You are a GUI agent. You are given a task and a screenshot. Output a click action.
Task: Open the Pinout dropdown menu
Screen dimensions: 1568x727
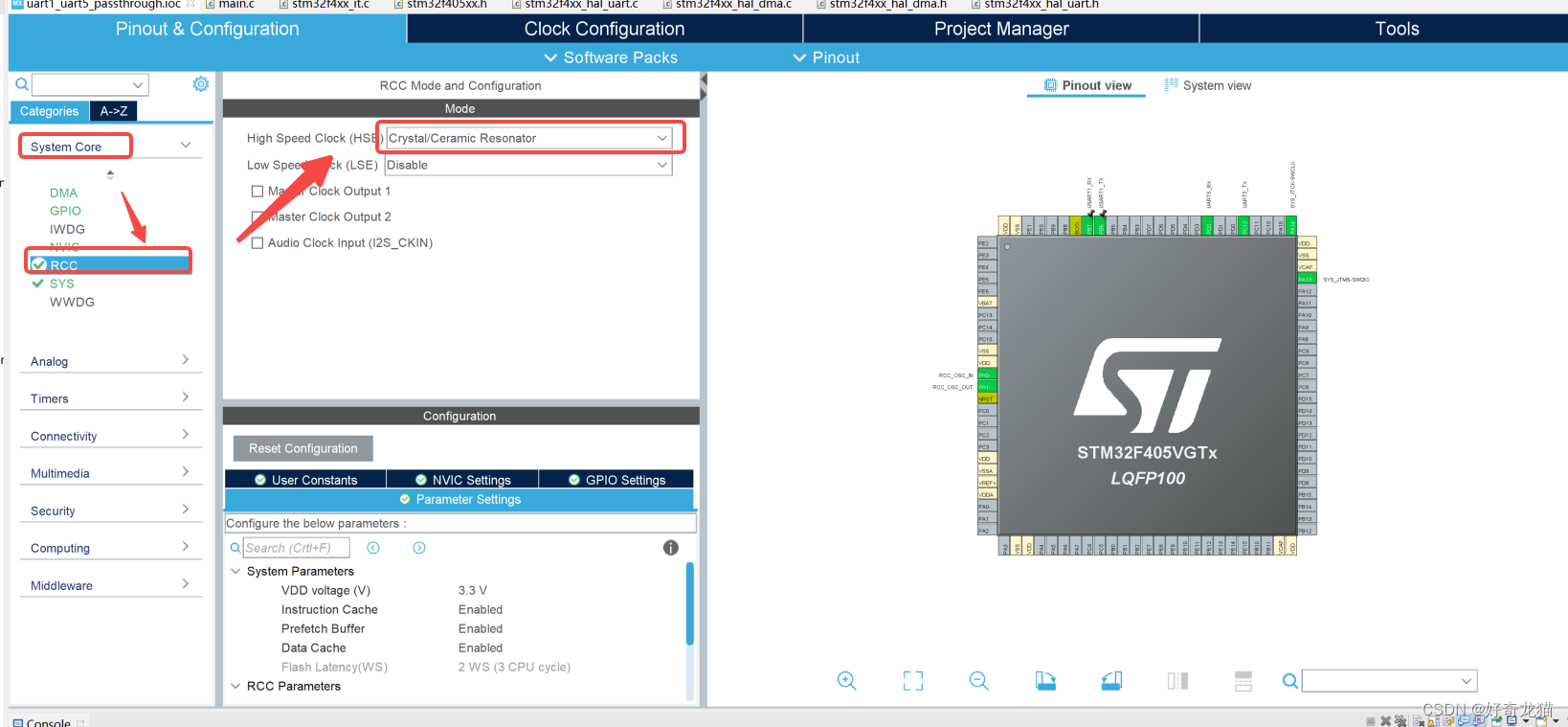coord(826,57)
